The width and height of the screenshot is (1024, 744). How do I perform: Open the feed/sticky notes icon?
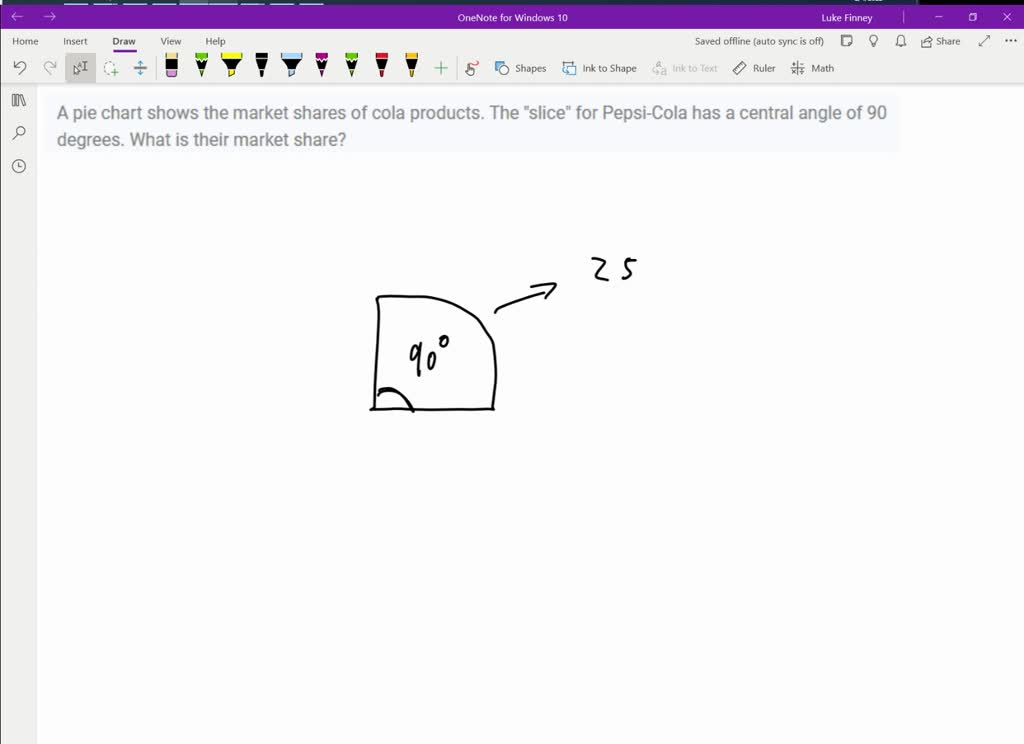pyautogui.click(x=846, y=41)
